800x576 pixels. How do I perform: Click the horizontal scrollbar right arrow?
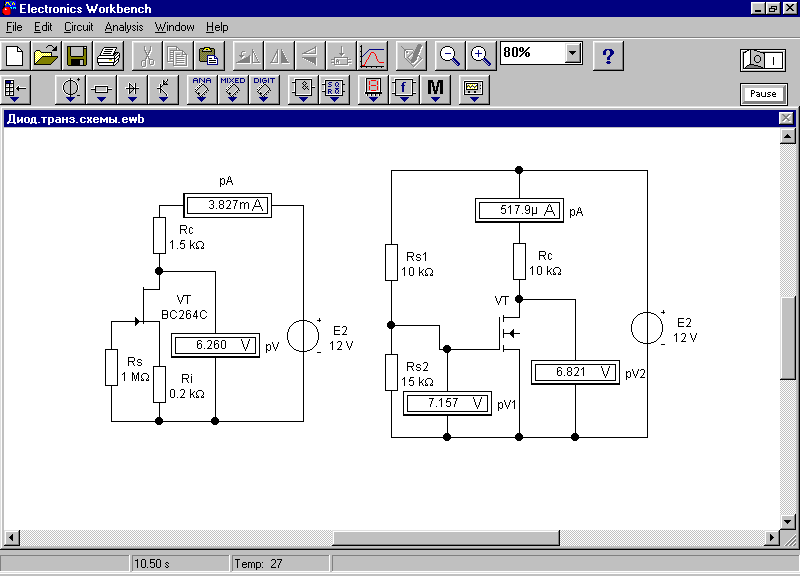pos(772,538)
